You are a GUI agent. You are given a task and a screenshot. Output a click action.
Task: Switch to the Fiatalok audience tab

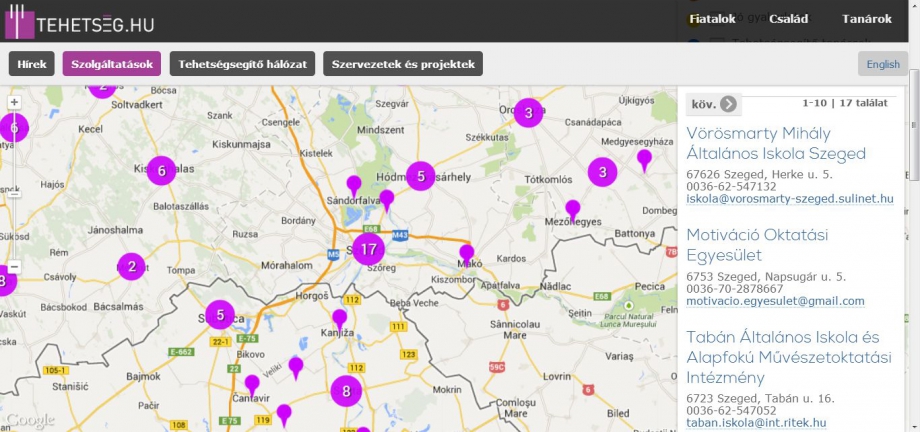point(712,19)
